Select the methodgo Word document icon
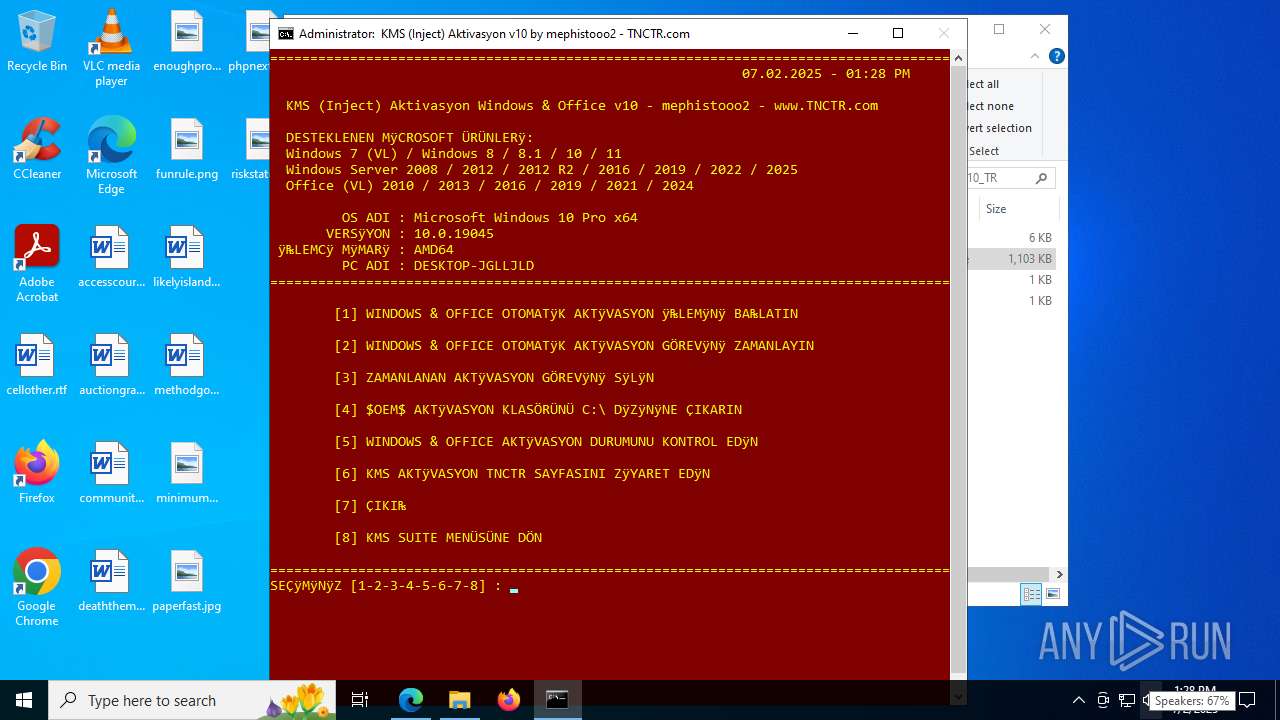Viewport: 1280px width, 720px height. click(x=186, y=365)
